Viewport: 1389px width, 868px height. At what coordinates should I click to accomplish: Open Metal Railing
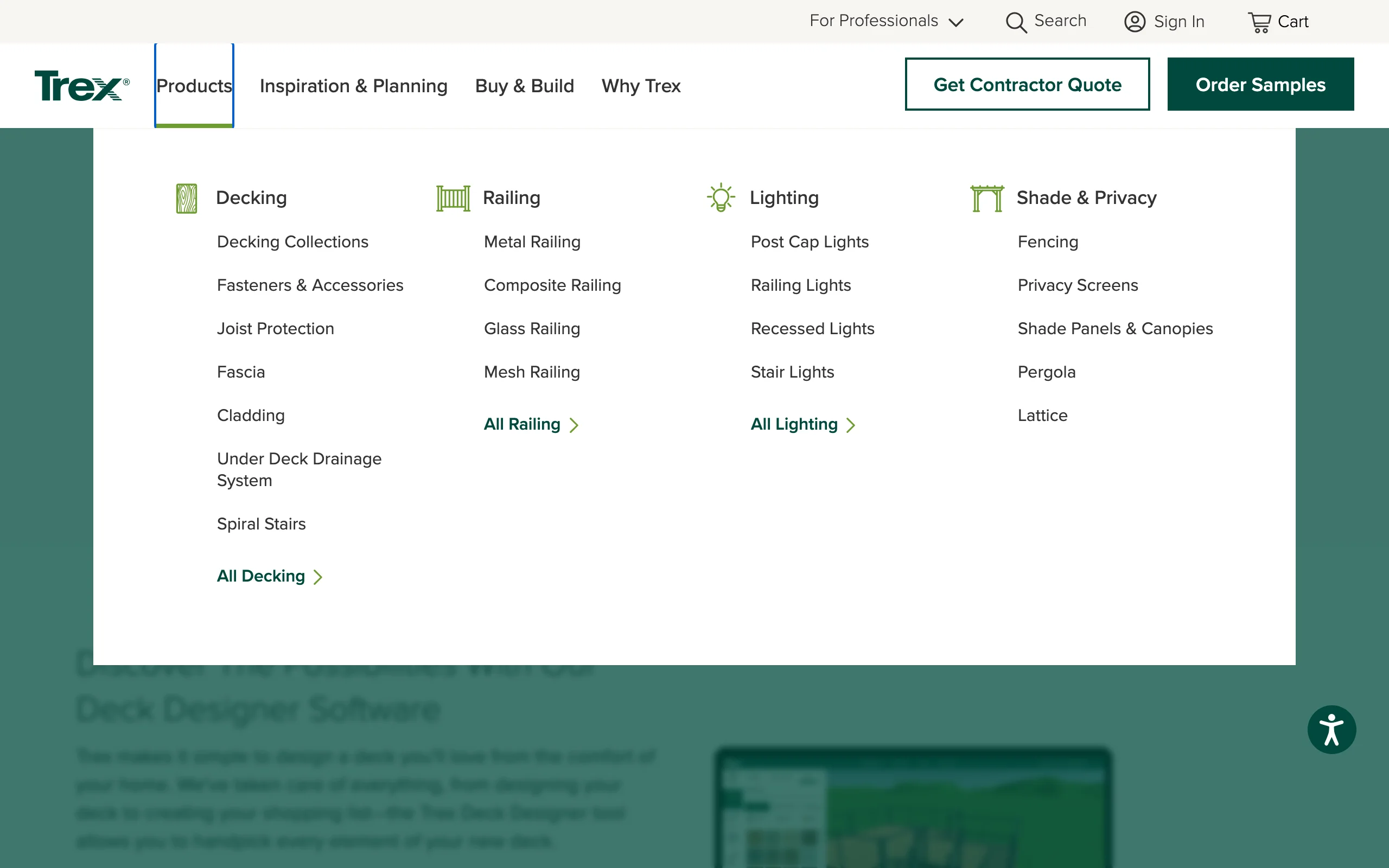(x=532, y=242)
